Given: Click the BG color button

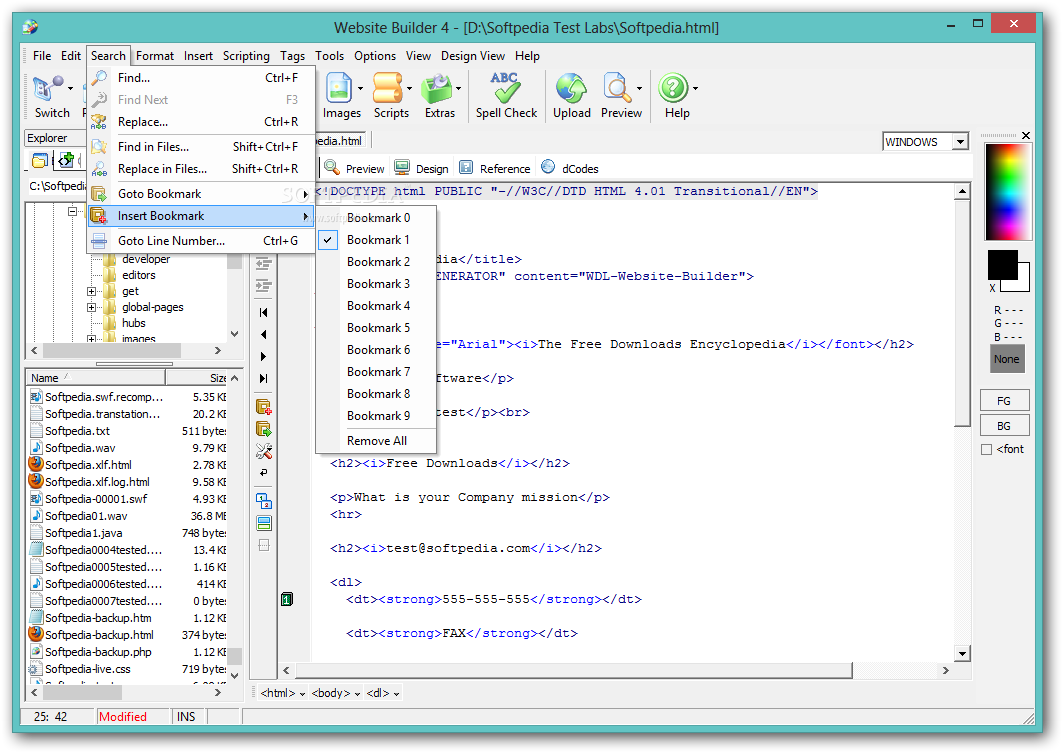Looking at the screenshot, I should (1004, 426).
